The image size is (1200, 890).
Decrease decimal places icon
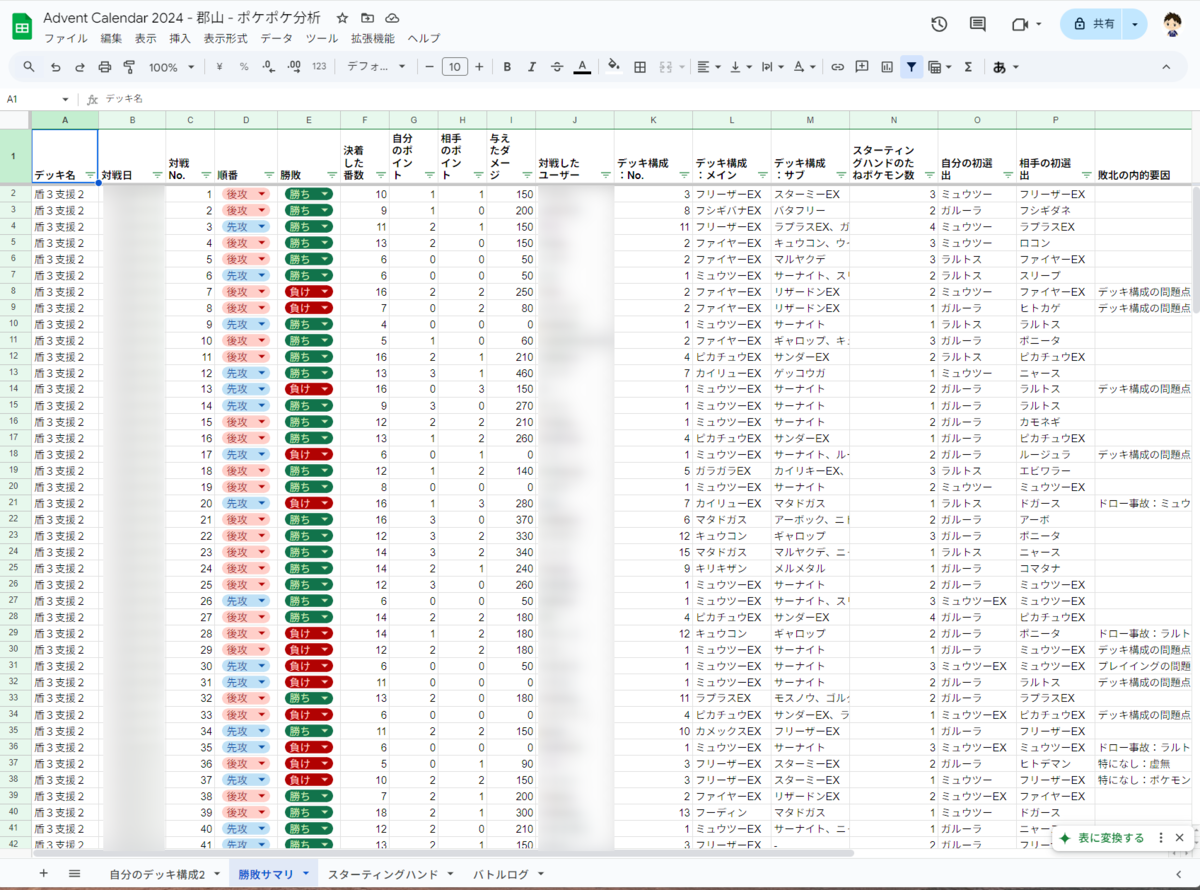269,67
